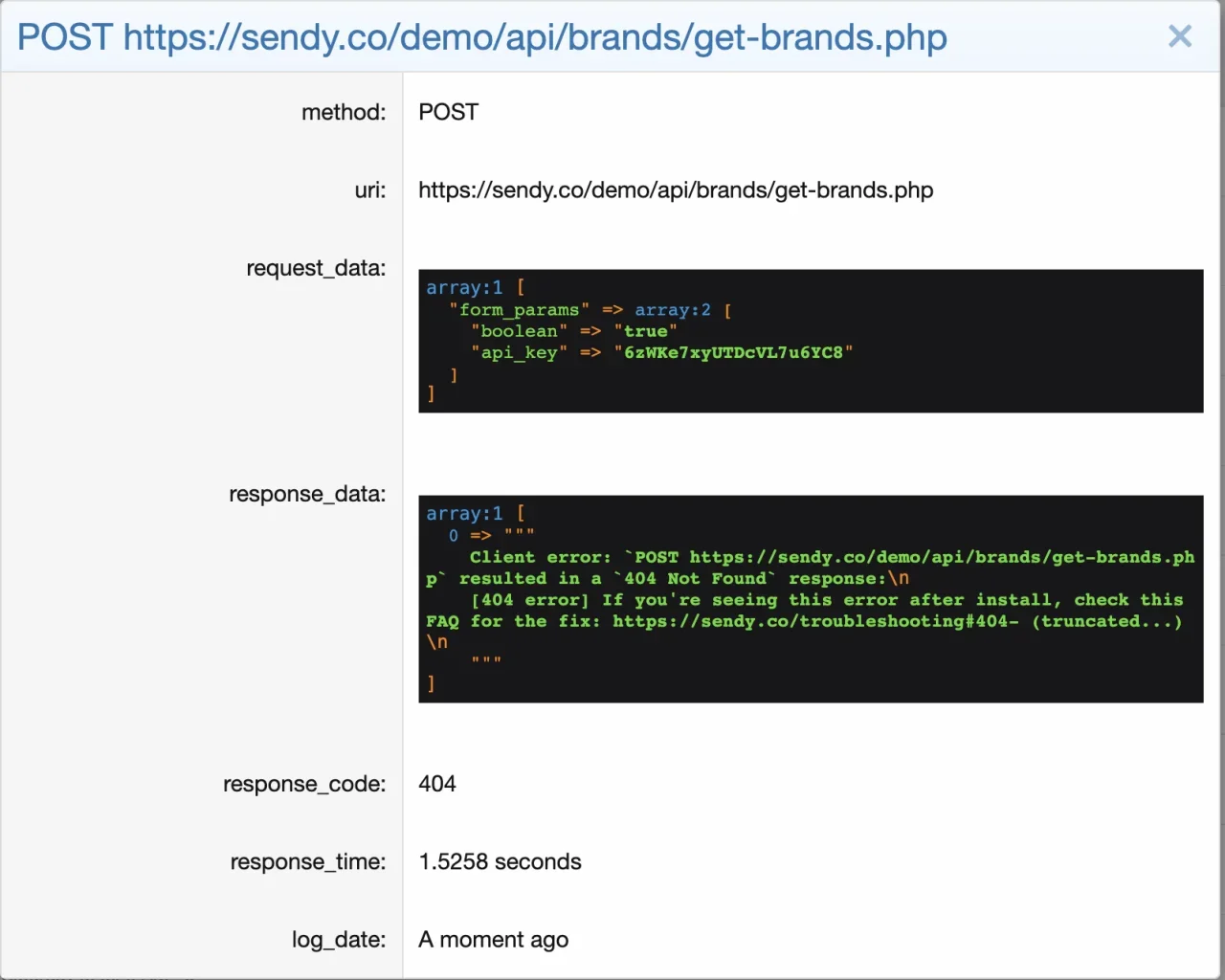
Task: Click the "form_params" key in request data
Action: coord(519,310)
